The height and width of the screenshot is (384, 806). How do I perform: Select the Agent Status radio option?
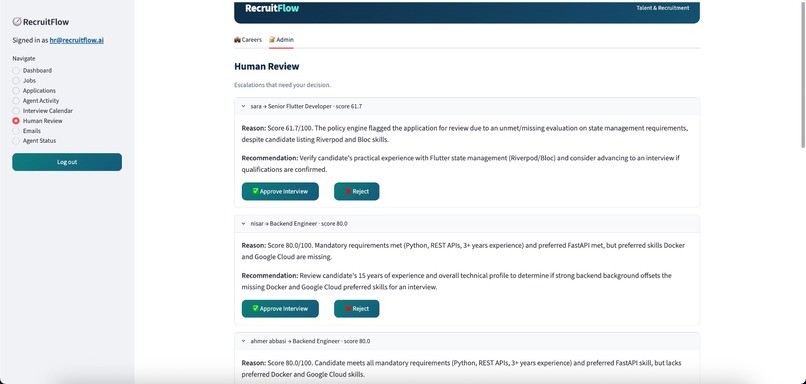tap(34, 140)
